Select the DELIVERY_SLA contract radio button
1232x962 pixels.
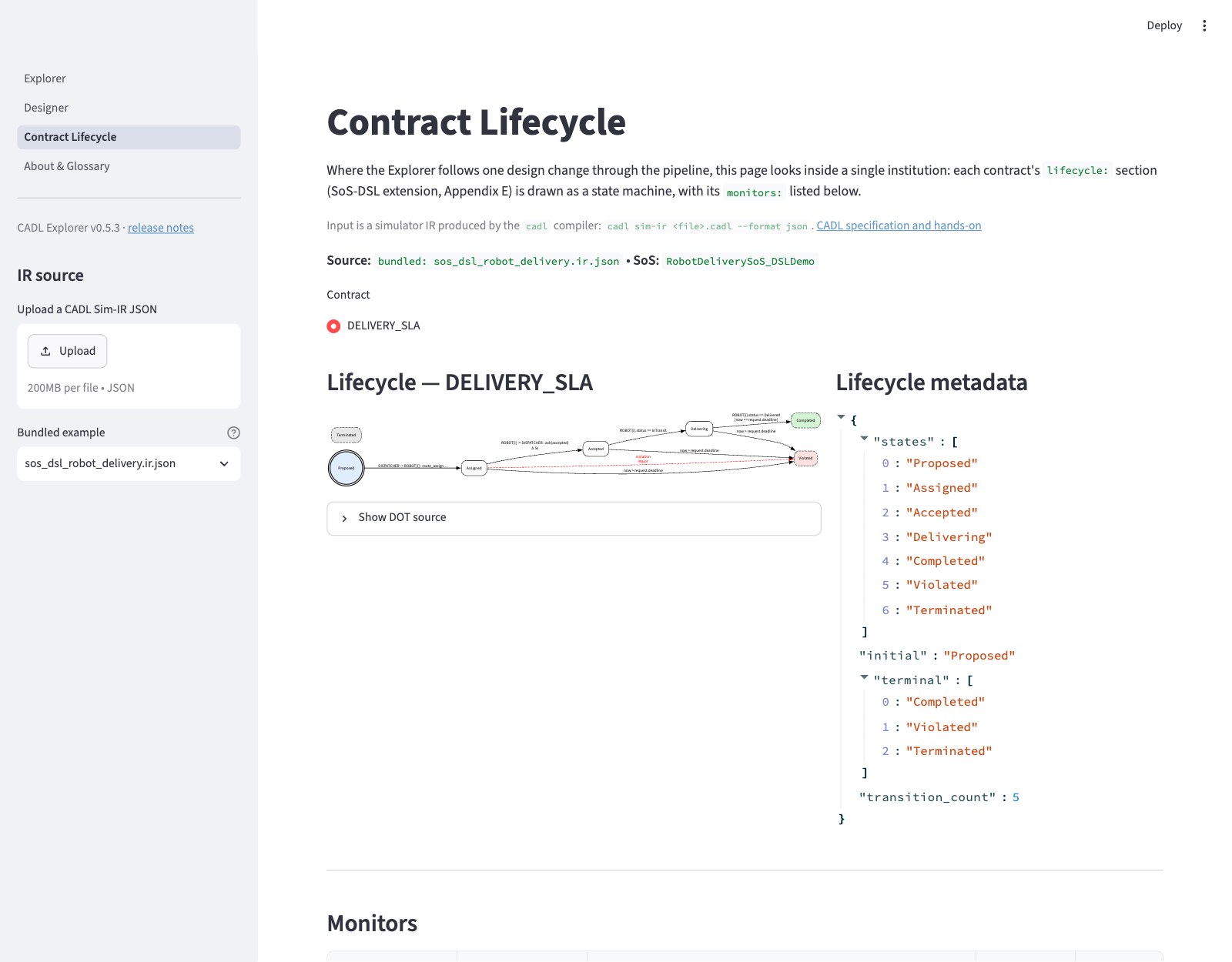click(333, 326)
